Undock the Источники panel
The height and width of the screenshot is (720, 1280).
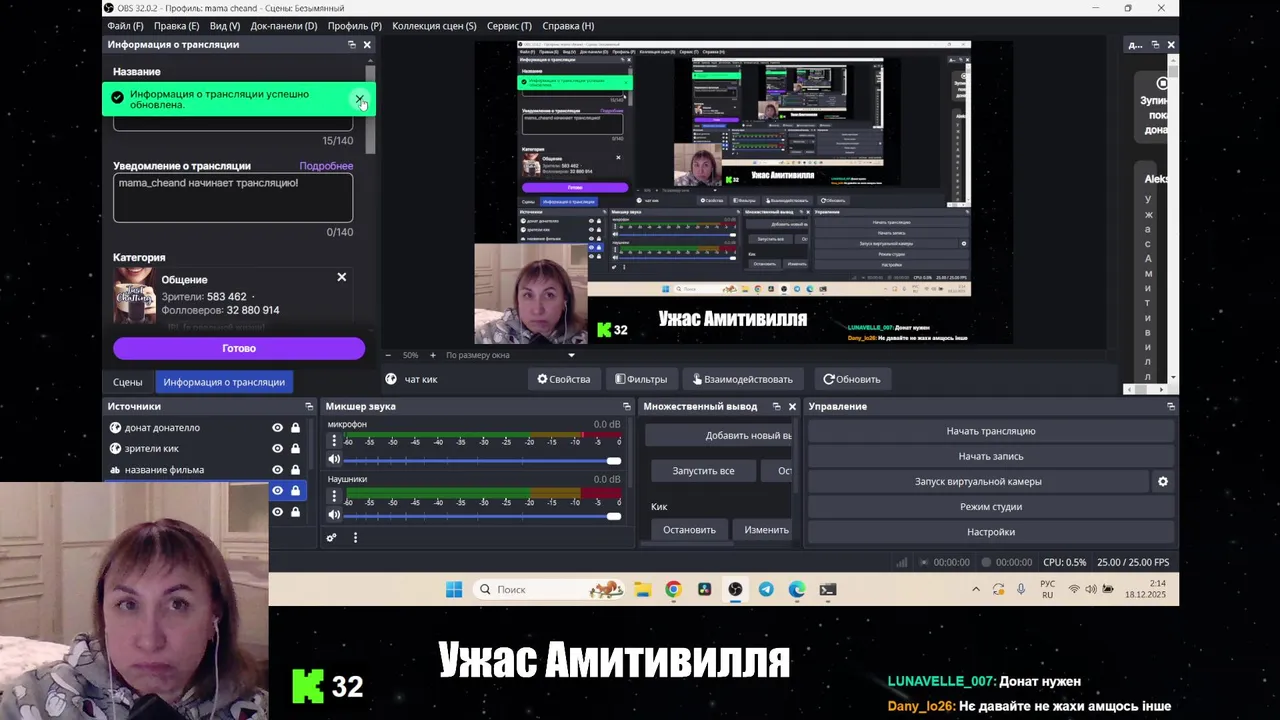pos(309,406)
